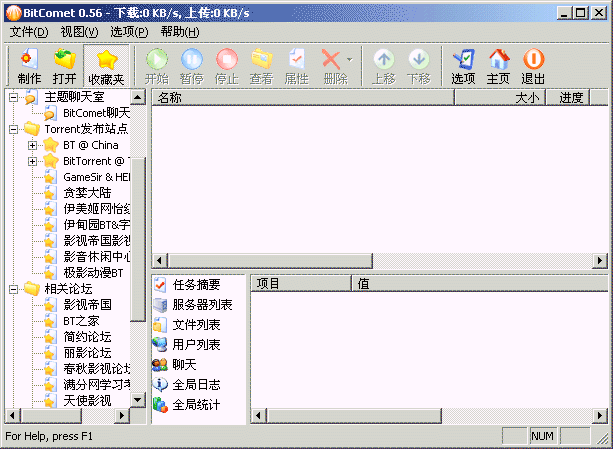613x449 pixels.
Task: Click the BitComet title bar application icon
Action: pos(13,13)
